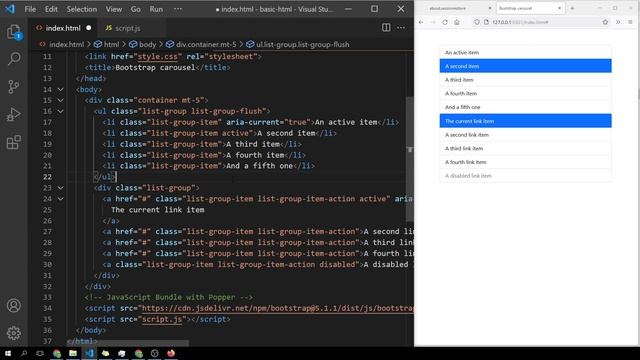Split the editor to the right
Image resolution: width=640 pixels, height=360 pixels.
386,28
